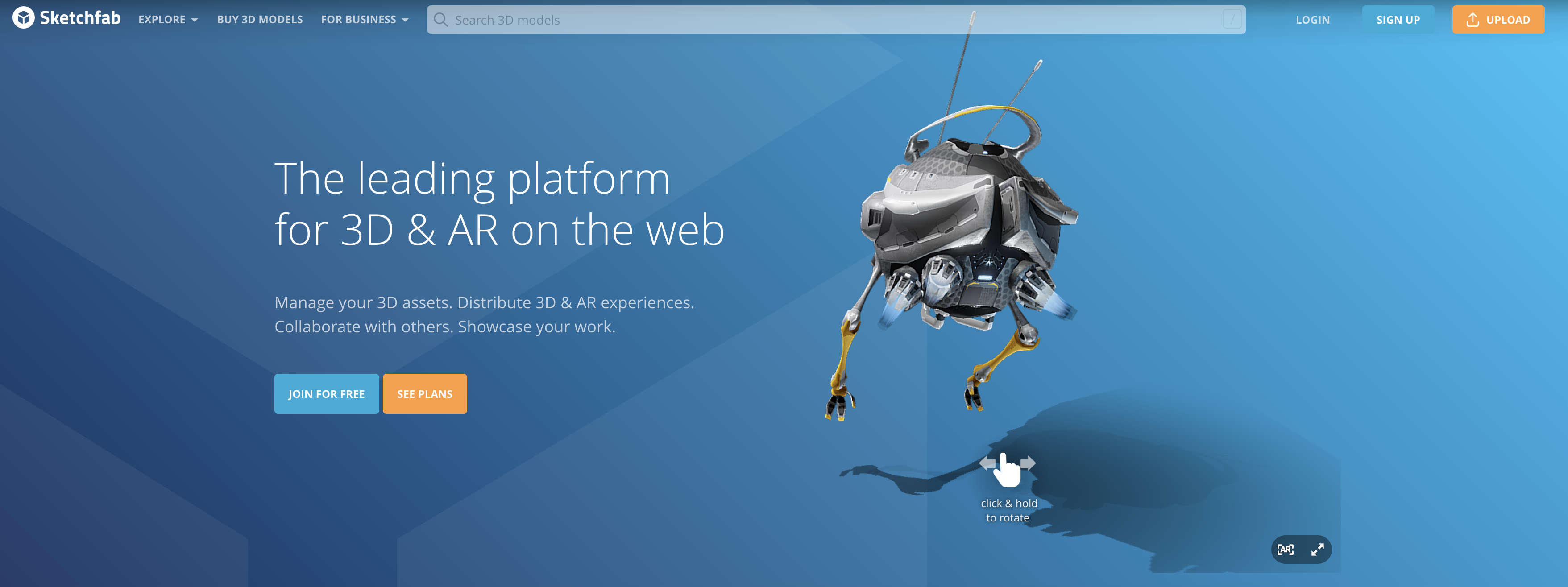
Task: Click the upload arrow icon
Action: pyautogui.click(x=1473, y=20)
